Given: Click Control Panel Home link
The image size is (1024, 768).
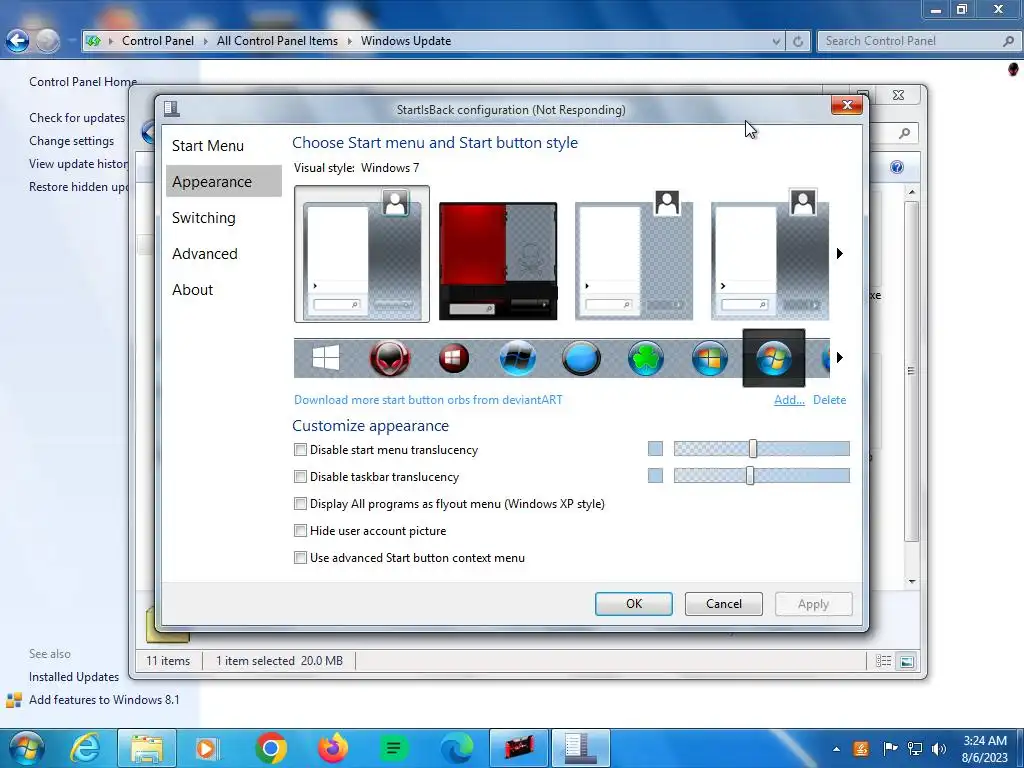Looking at the screenshot, I should click(83, 82).
